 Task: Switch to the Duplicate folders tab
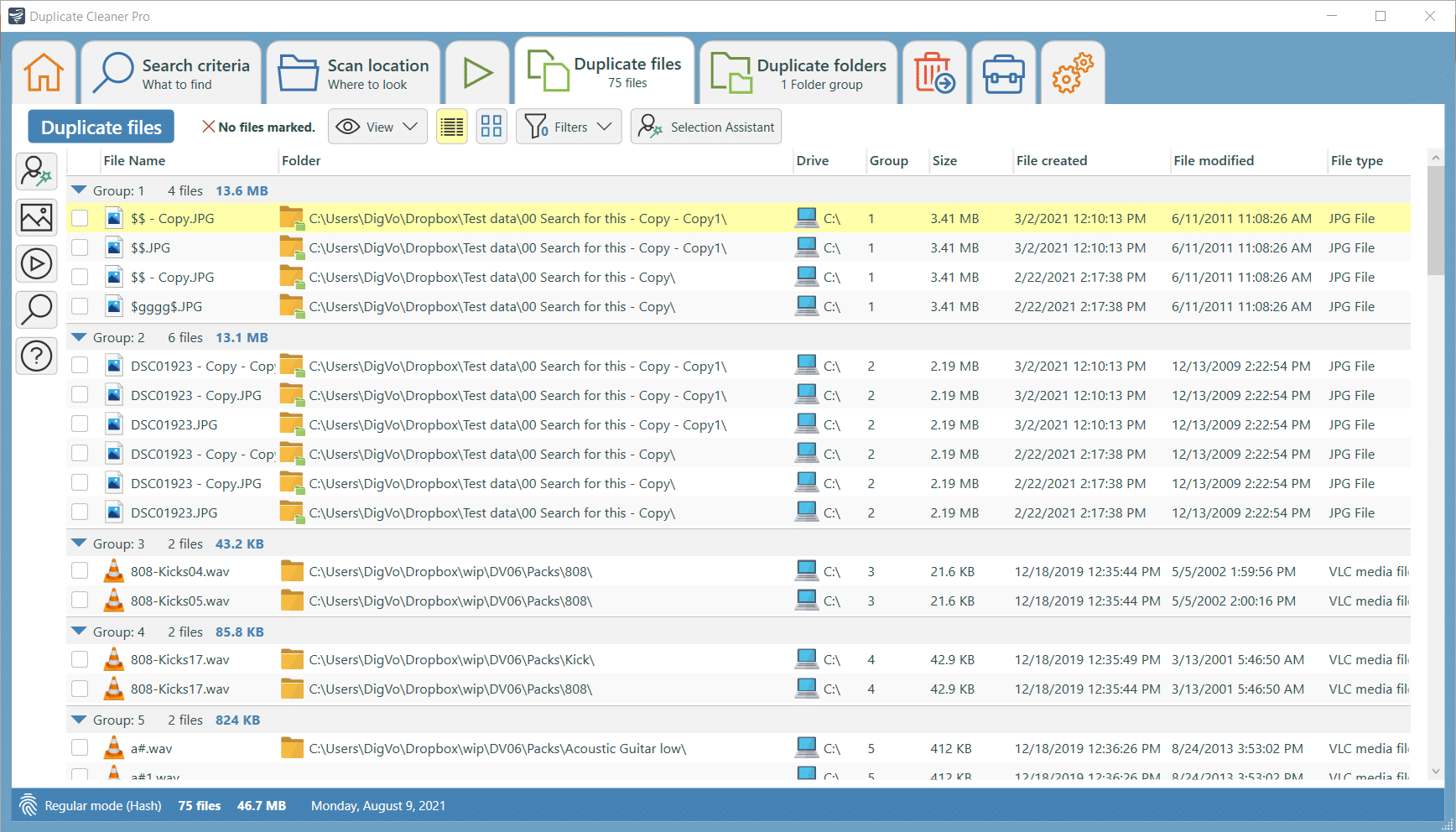797,72
